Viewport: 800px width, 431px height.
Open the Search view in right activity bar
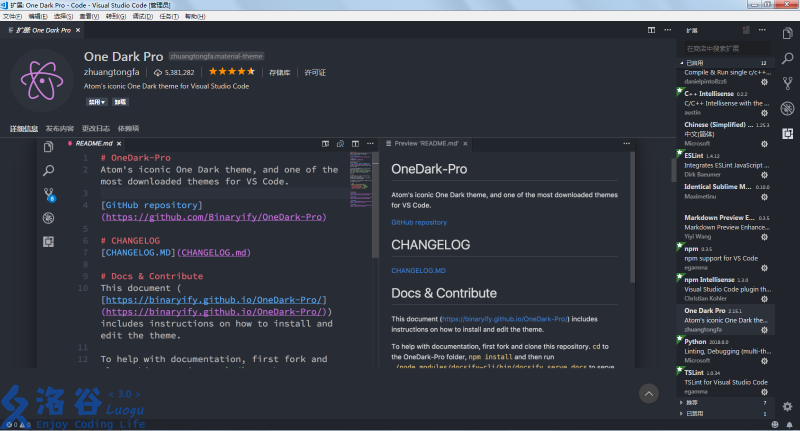point(787,58)
